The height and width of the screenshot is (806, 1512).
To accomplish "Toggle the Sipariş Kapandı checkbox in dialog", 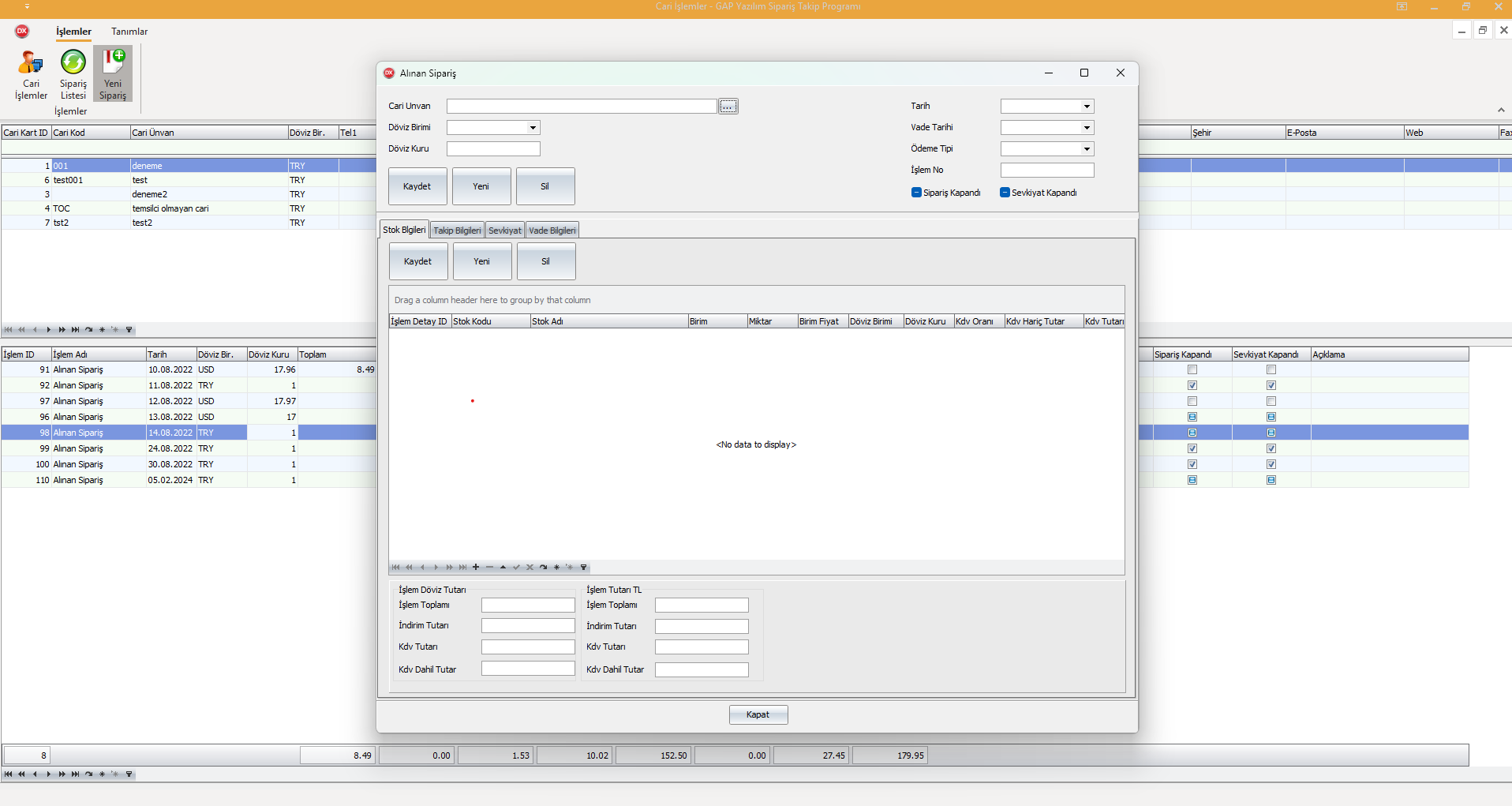I will [916, 193].
